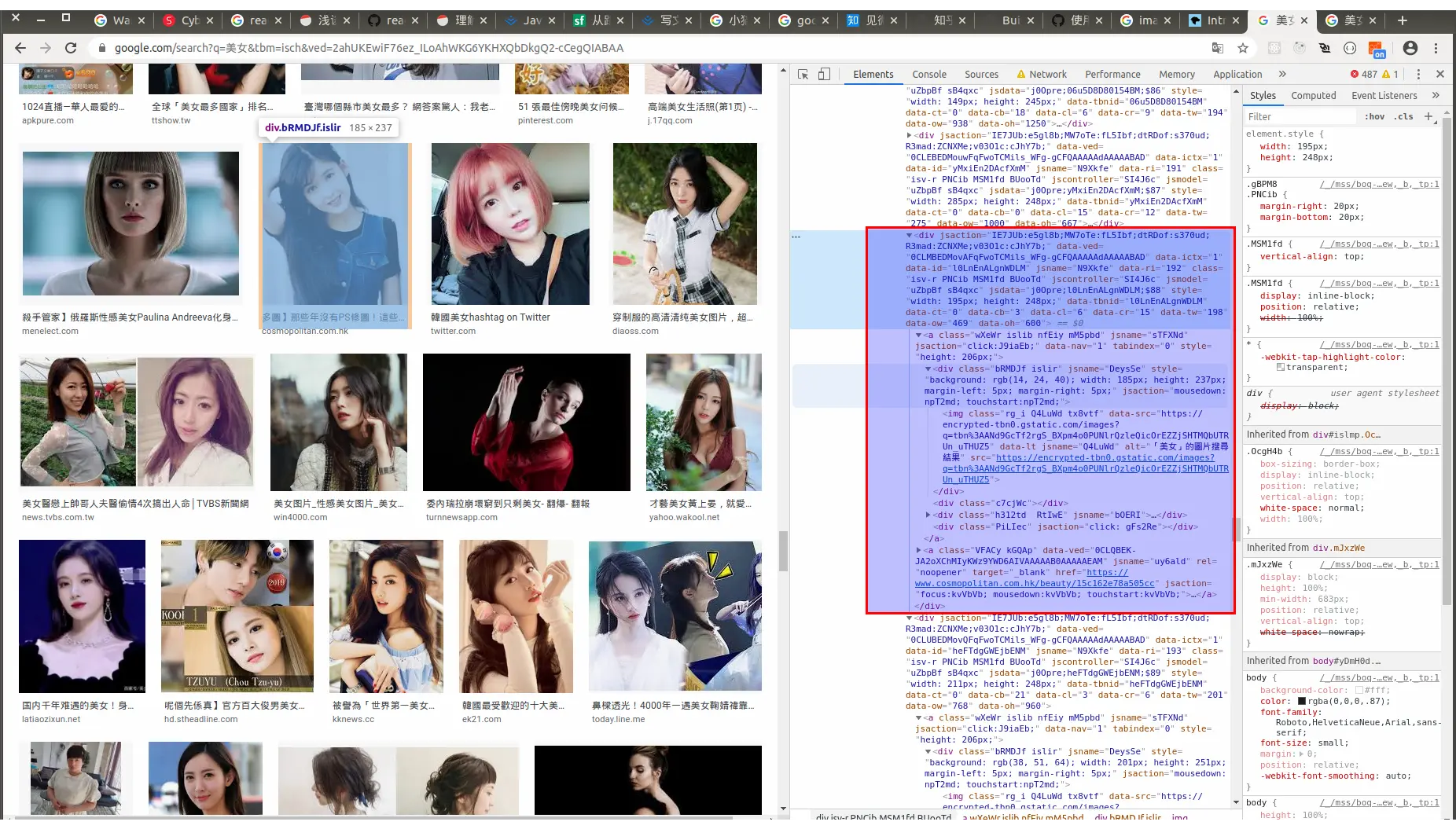Click the address bar URL

point(369,48)
